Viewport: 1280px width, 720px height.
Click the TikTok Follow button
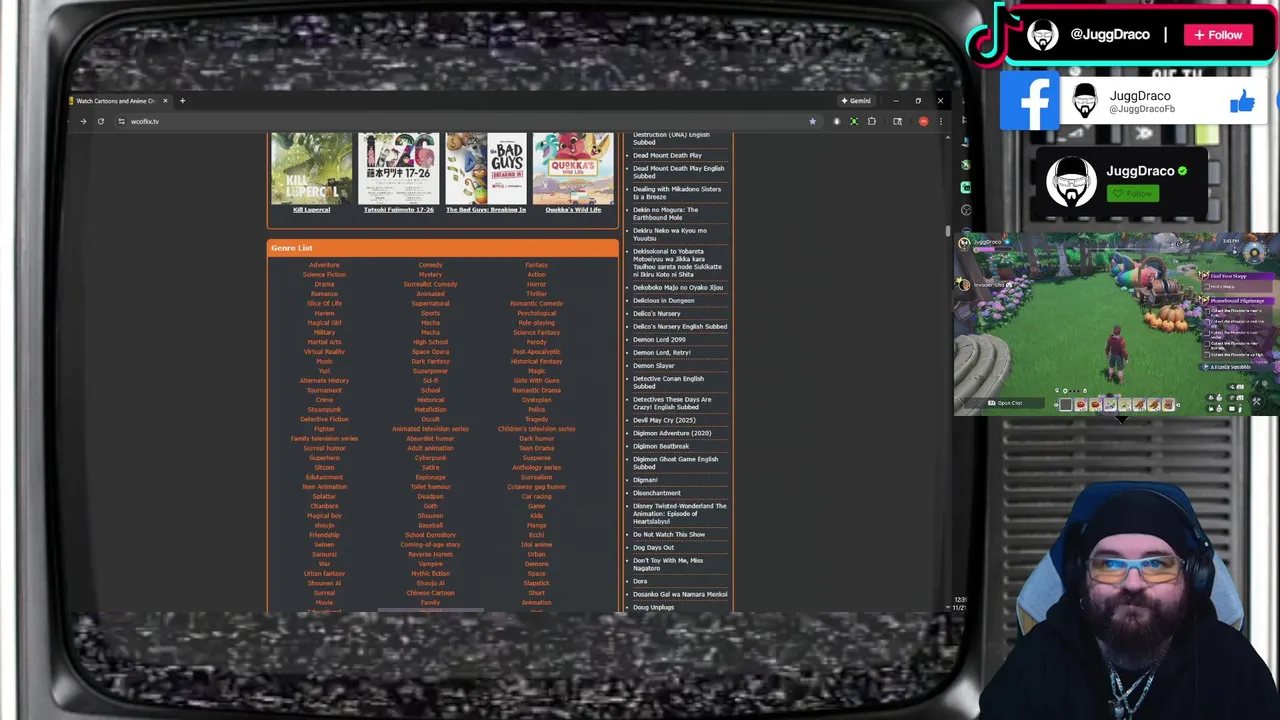[1218, 35]
